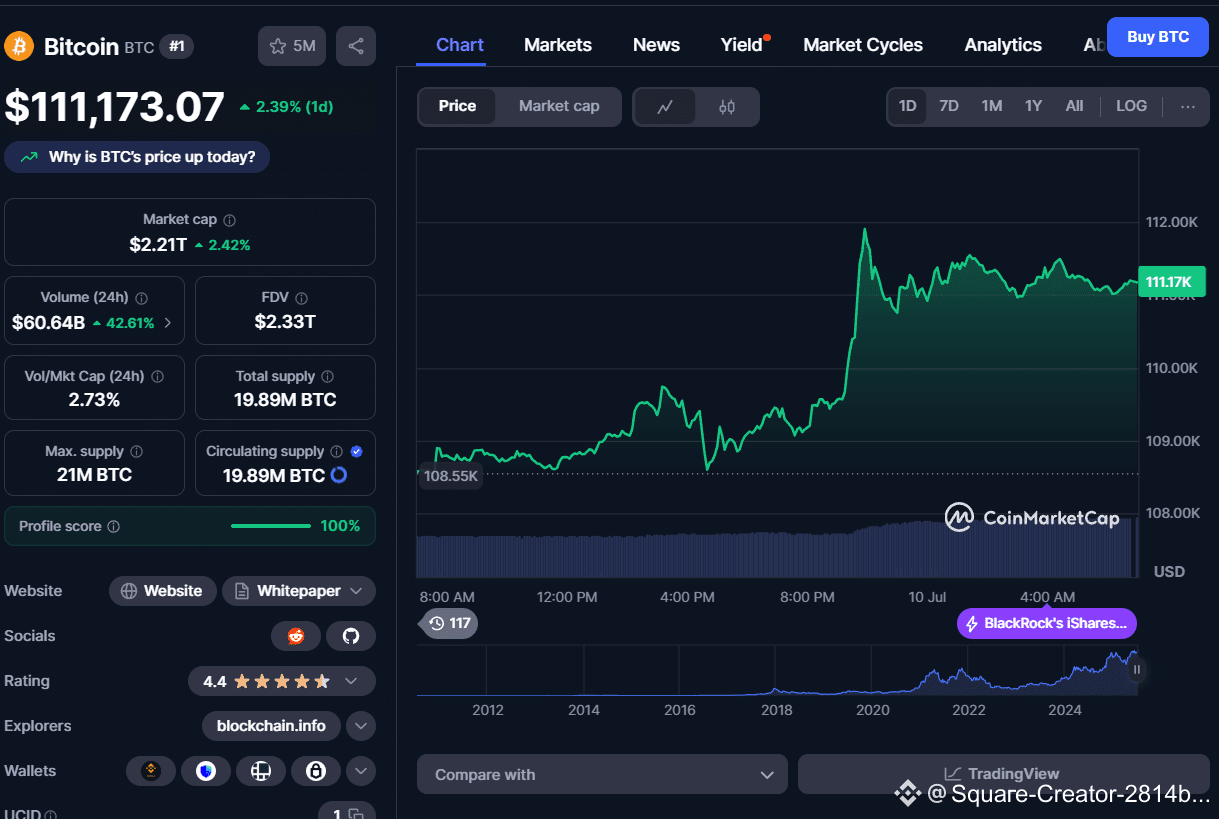Image resolution: width=1219 pixels, height=819 pixels.
Task: Open the Compare with dropdown
Action: click(x=602, y=775)
